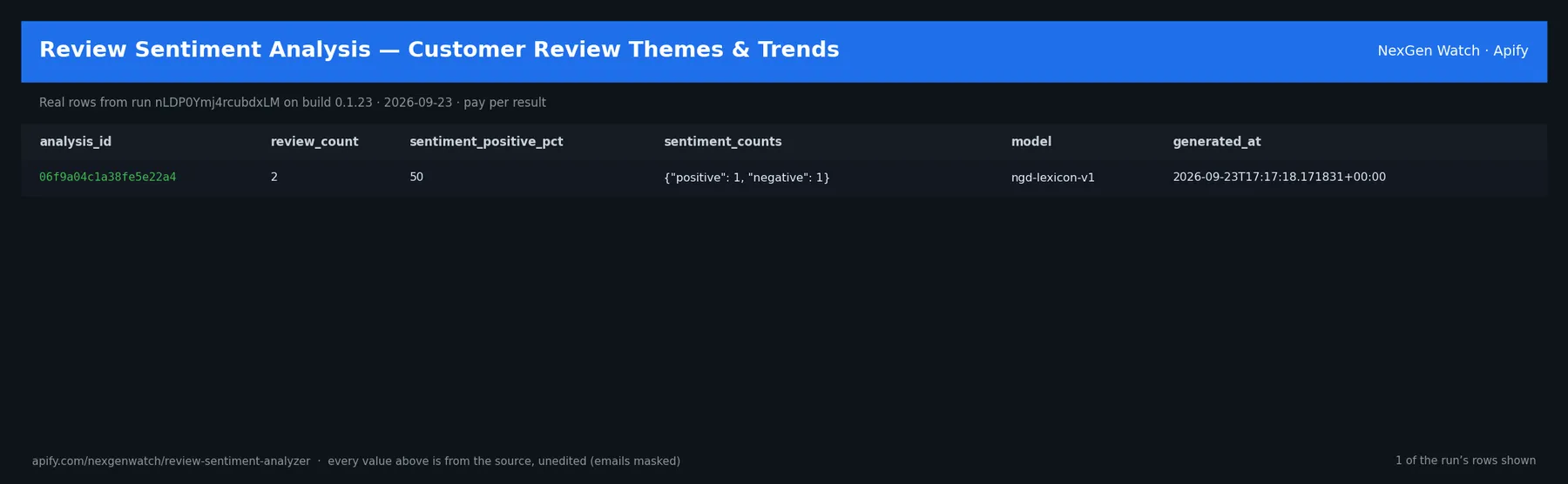Click the model column header
This screenshot has height=484, width=1568.
click(x=1031, y=142)
